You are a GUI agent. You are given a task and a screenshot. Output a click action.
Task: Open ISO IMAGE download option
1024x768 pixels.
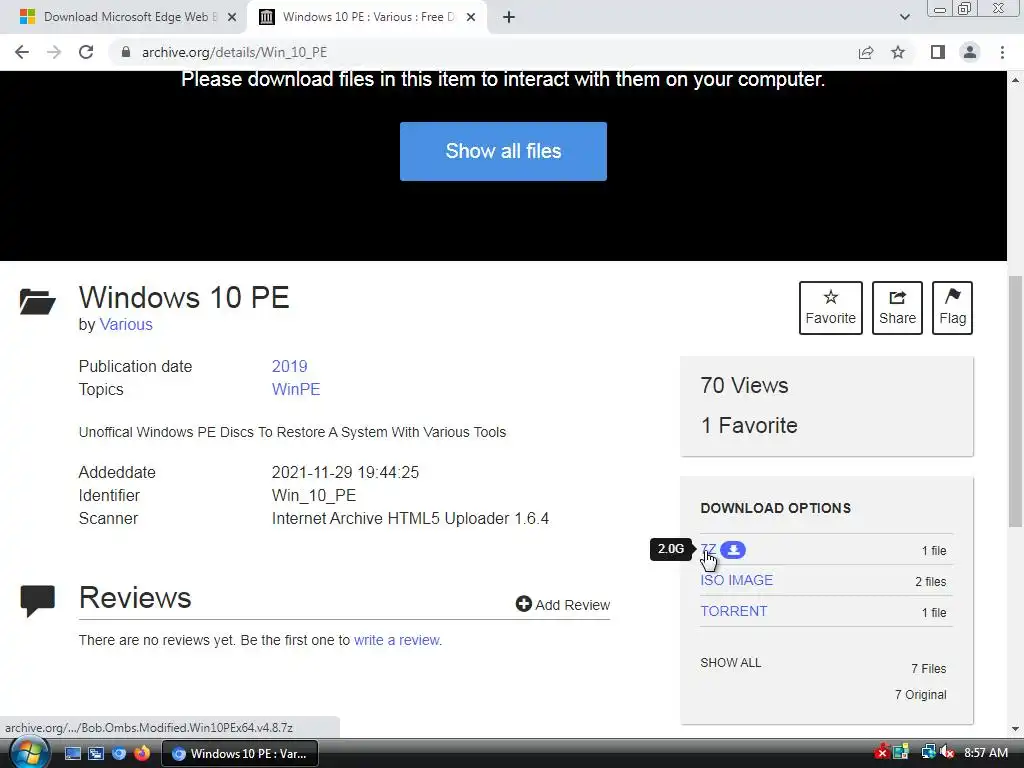pos(737,580)
